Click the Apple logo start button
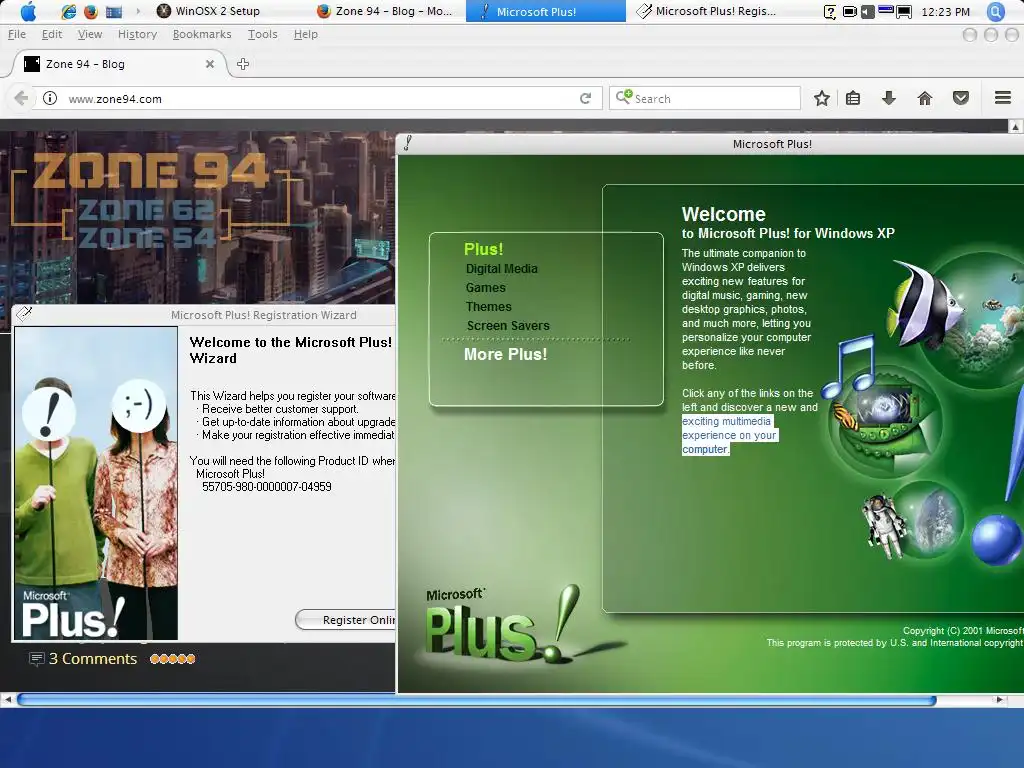 pyautogui.click(x=28, y=11)
